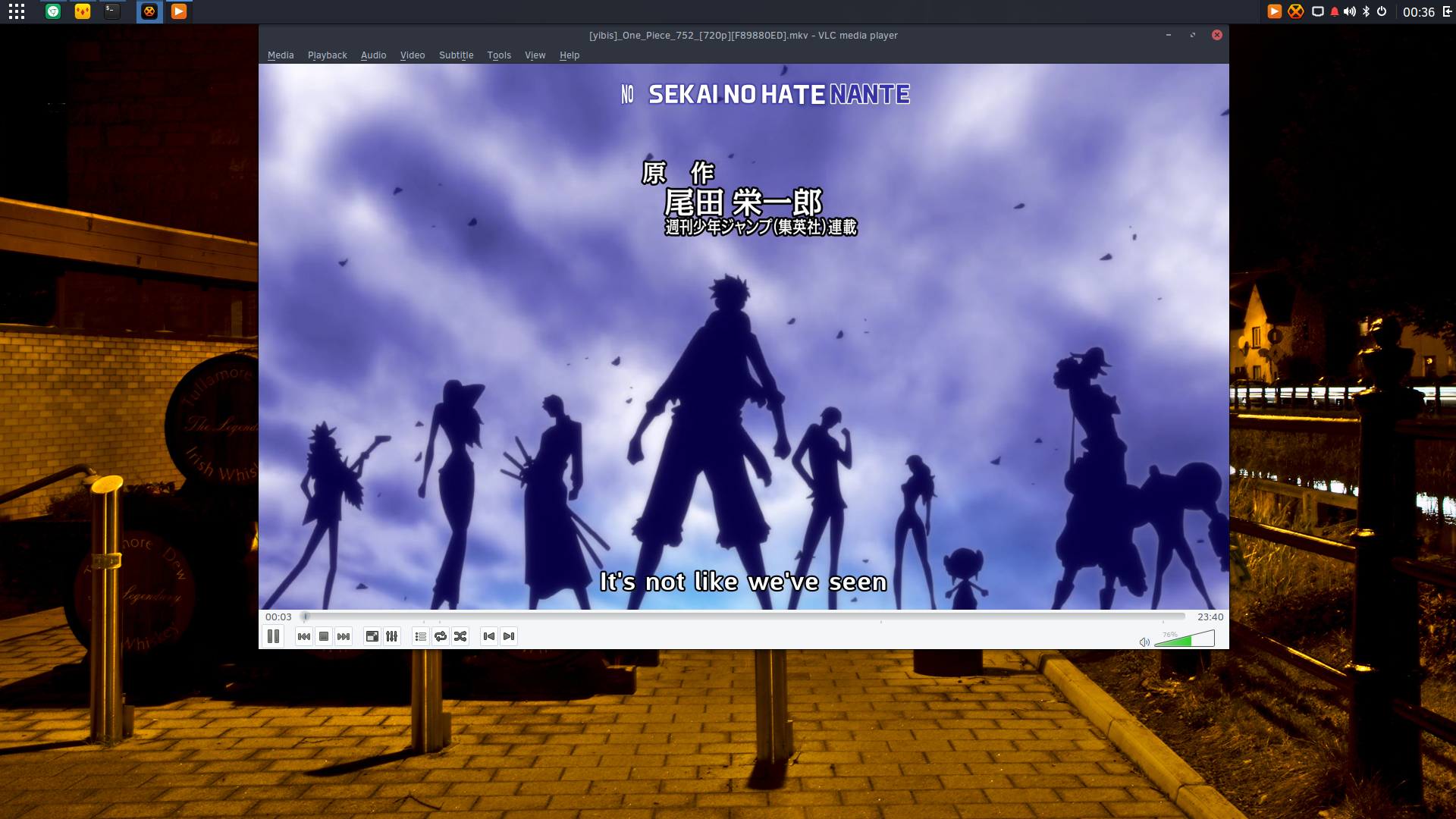
Task: Open the Media menu
Action: click(281, 55)
